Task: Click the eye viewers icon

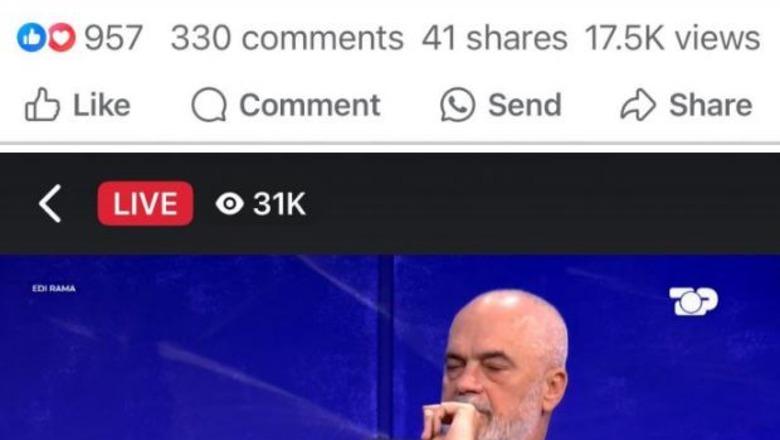Action: point(229,204)
